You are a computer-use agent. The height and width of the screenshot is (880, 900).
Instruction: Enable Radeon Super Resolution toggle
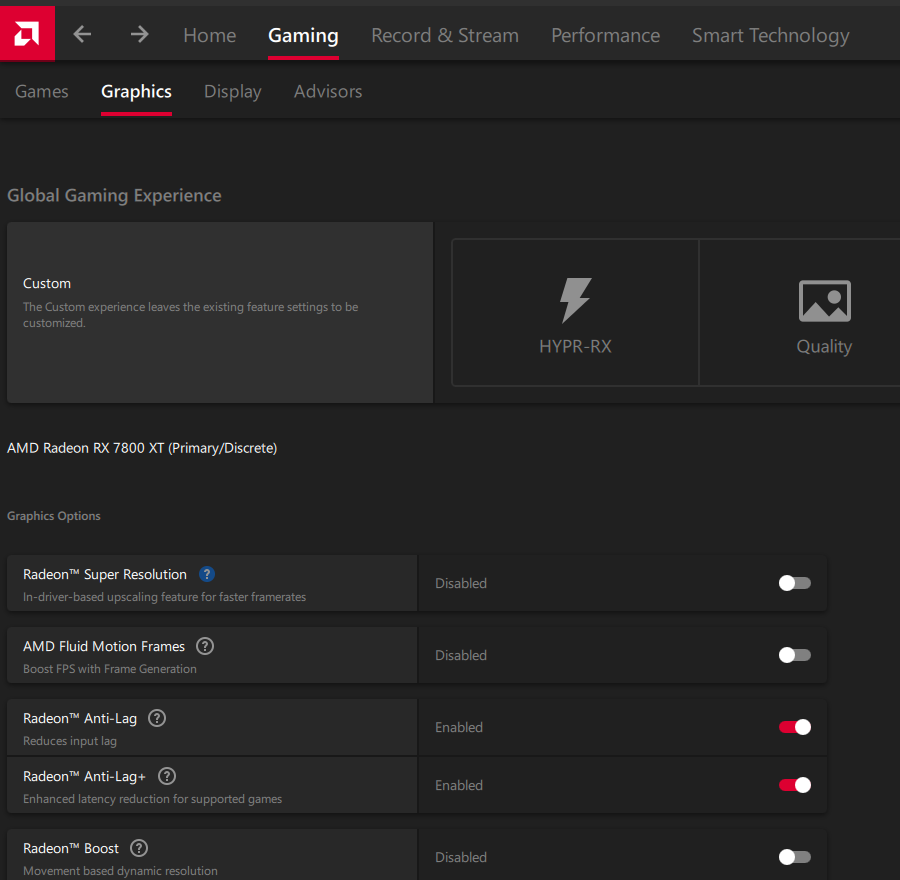tap(794, 583)
